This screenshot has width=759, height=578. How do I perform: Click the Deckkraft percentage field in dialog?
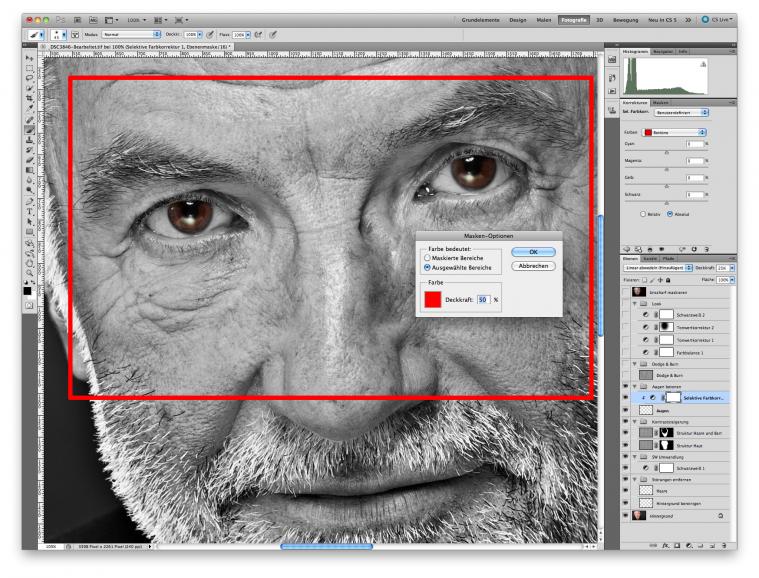(x=484, y=300)
